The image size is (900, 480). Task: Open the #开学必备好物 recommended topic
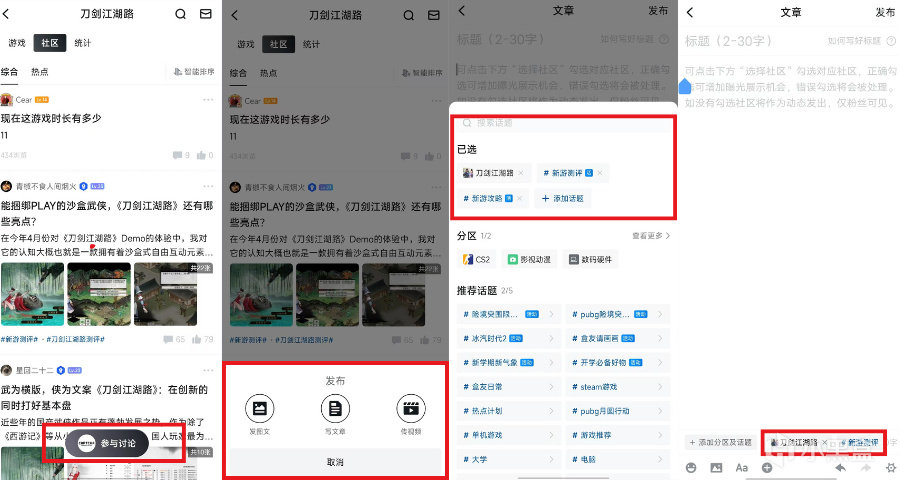[x=618, y=363]
